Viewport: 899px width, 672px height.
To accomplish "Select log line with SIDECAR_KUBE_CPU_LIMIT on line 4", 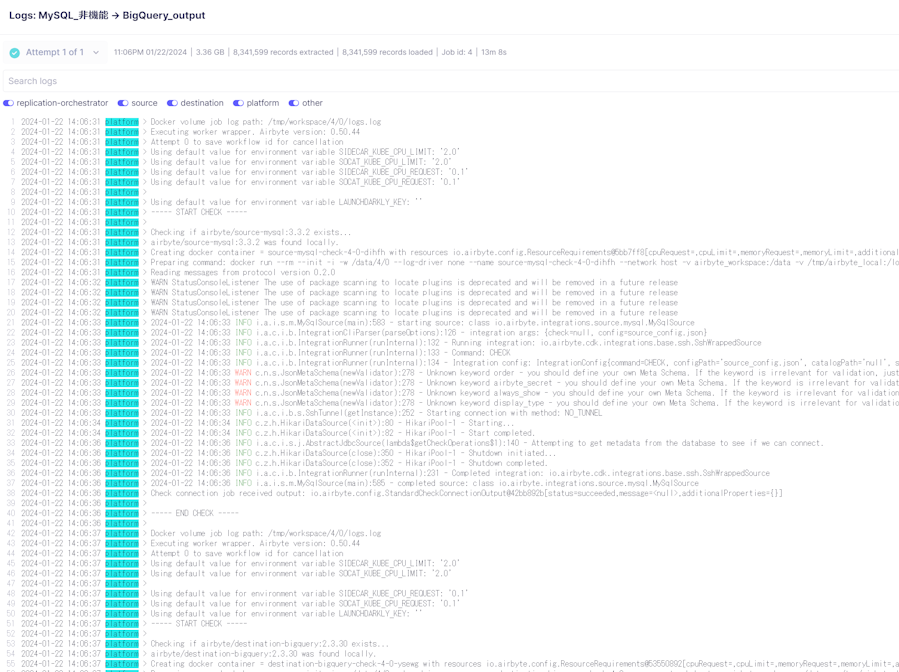I will [305, 152].
